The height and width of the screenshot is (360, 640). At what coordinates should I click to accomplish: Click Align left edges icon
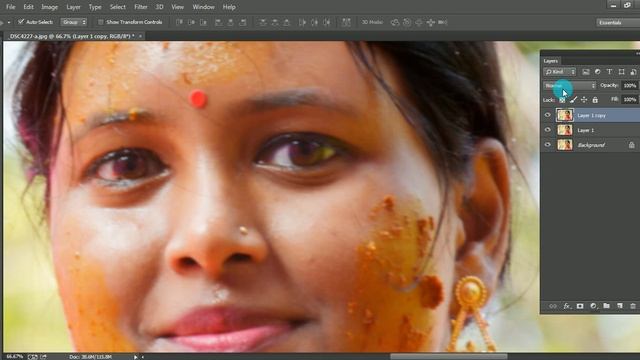click(x=219, y=22)
